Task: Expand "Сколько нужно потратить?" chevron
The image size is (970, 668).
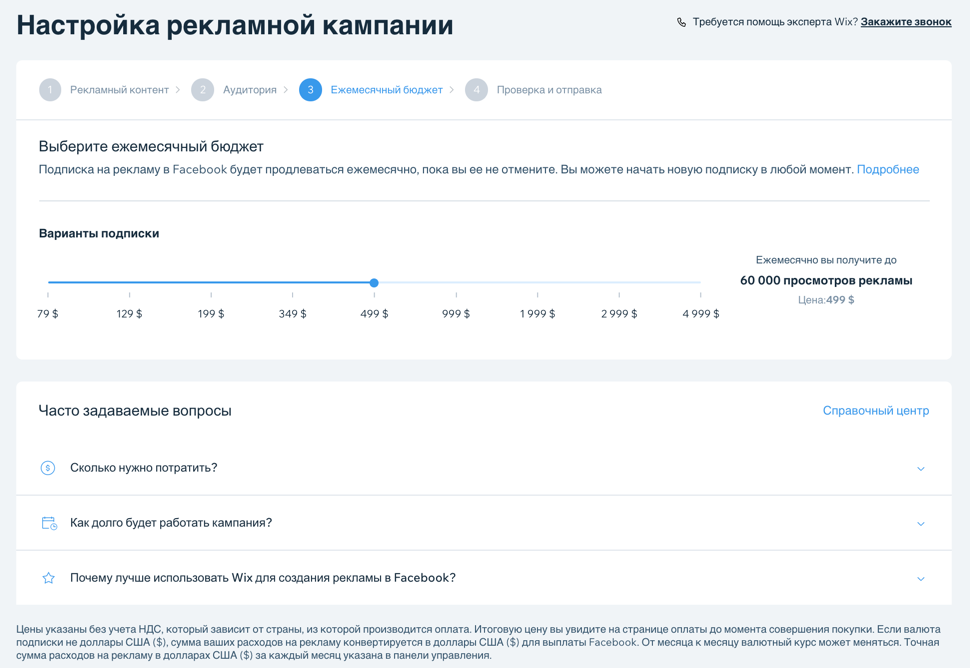Action: (921, 469)
